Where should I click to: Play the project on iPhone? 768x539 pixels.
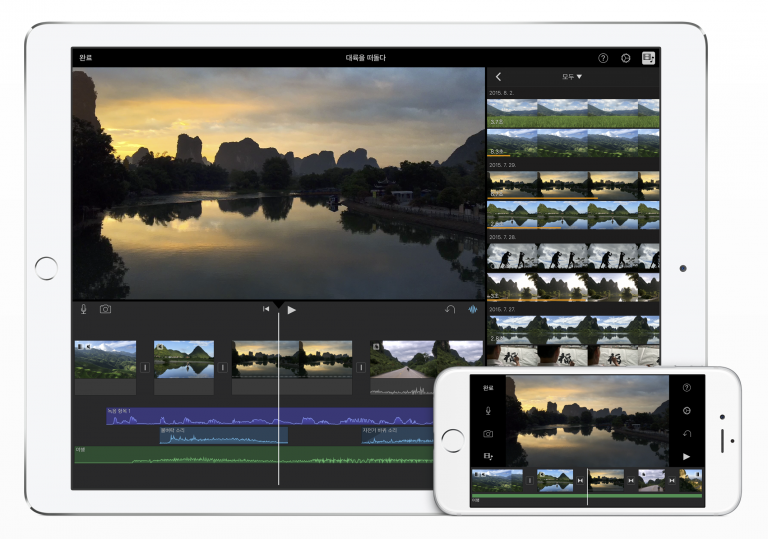coord(687,457)
